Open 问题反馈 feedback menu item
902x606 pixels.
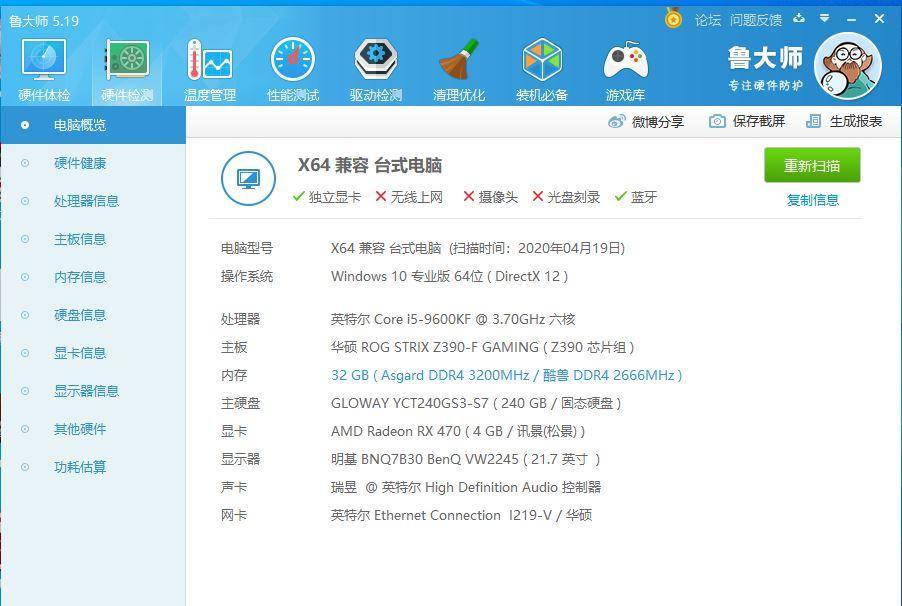point(758,18)
